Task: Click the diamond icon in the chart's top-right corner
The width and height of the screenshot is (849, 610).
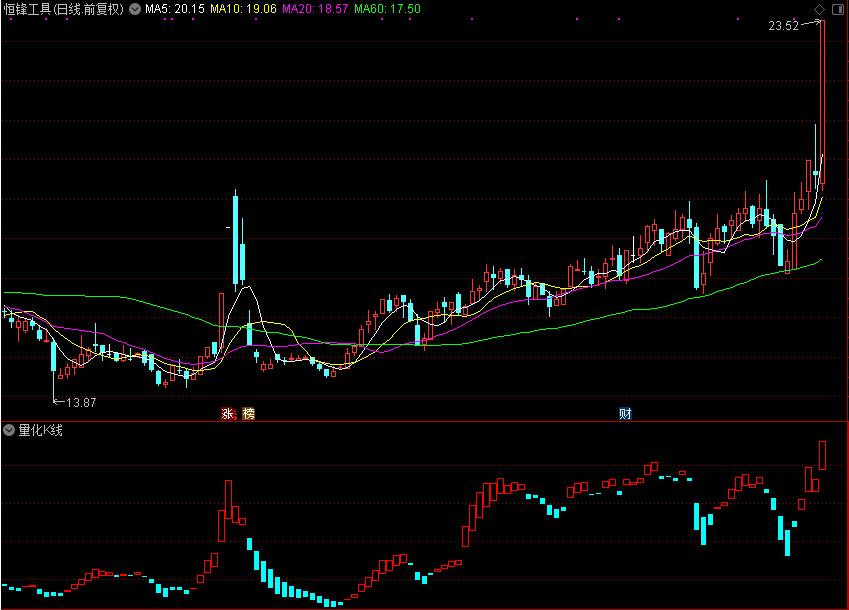Action: [x=819, y=9]
